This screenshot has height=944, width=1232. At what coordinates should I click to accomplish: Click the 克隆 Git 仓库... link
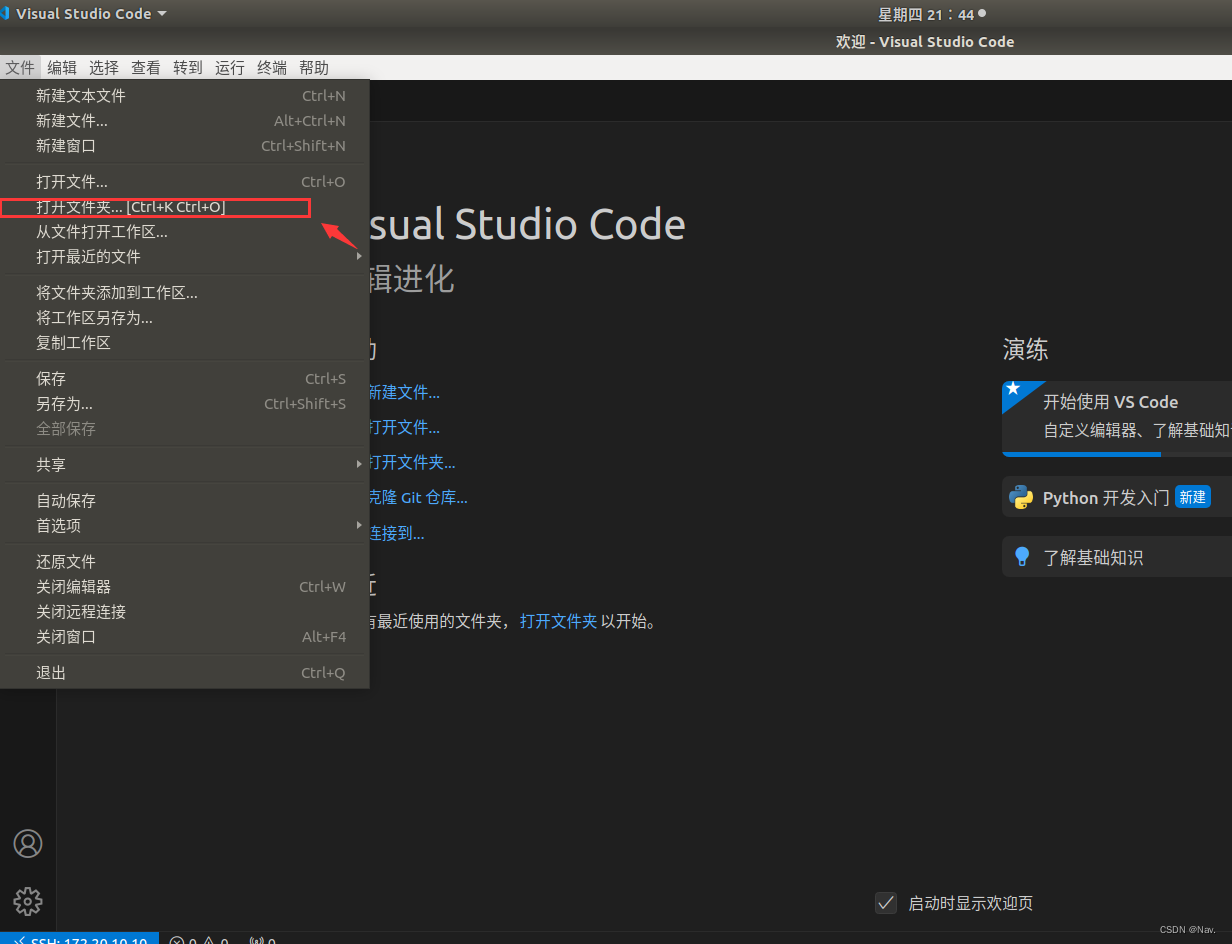tap(419, 498)
